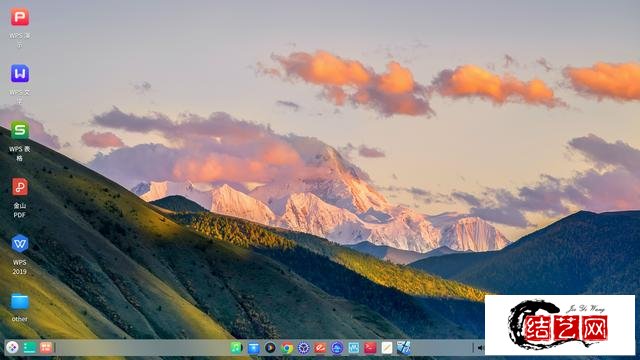Open the WPS 2019 desktop icon
This screenshot has height=360, width=640.
click(20, 244)
